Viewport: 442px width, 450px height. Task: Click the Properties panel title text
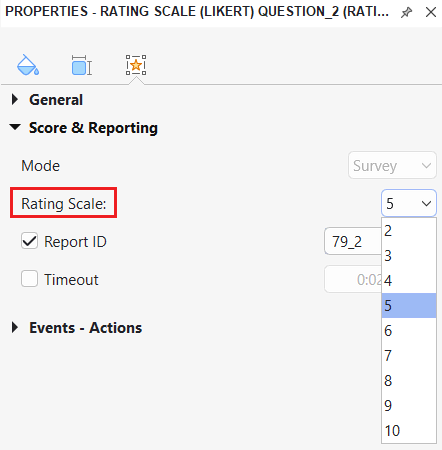point(197,12)
